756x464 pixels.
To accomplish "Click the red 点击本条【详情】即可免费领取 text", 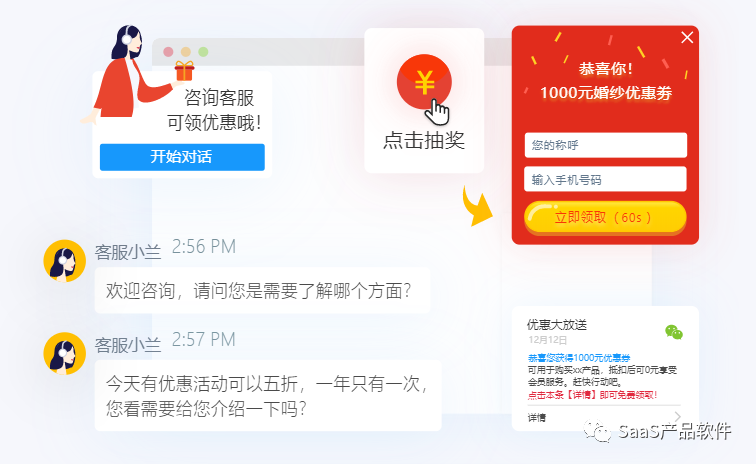I will 593,395.
